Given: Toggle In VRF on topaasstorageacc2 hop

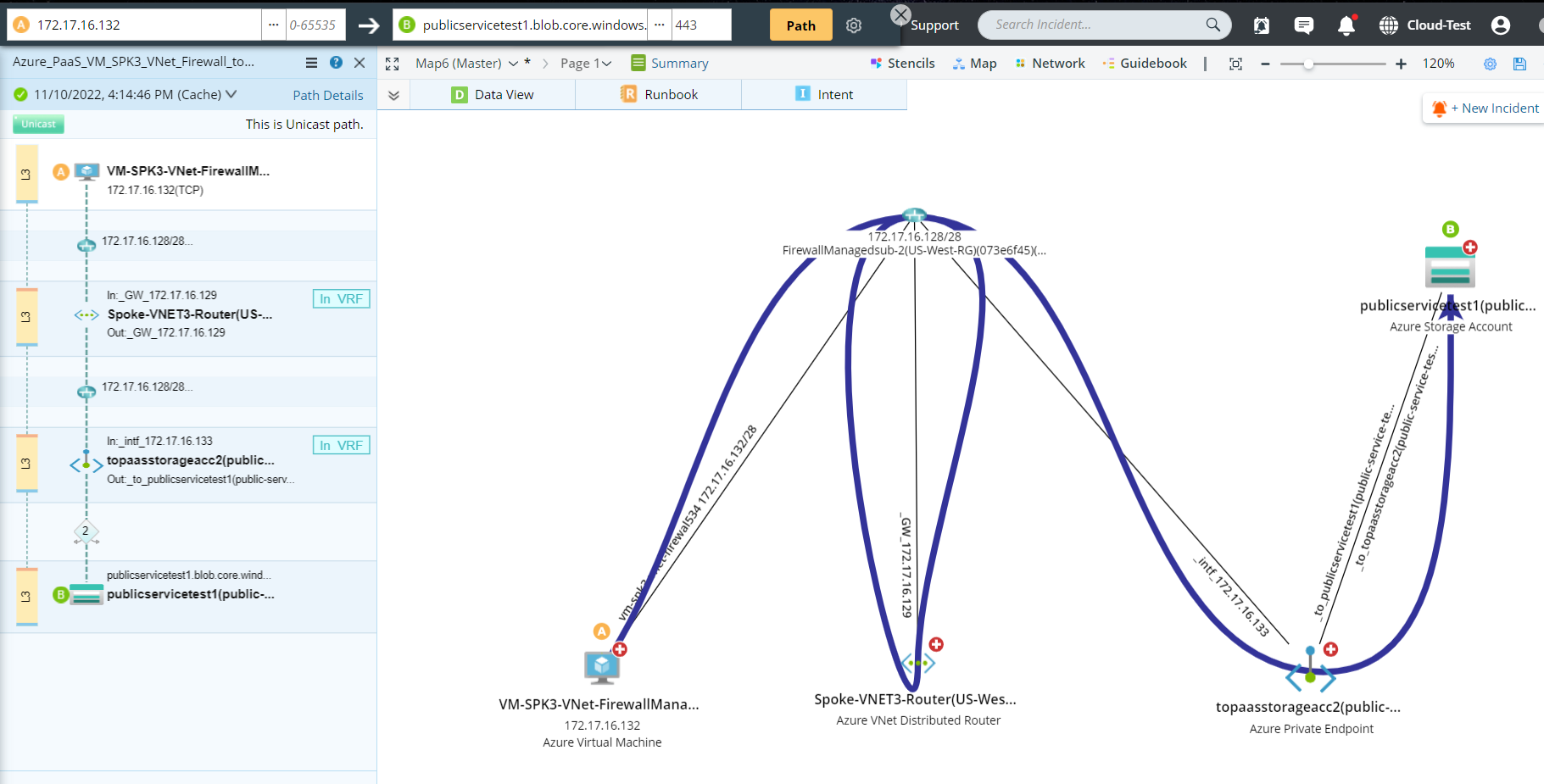Looking at the screenshot, I should pos(342,446).
